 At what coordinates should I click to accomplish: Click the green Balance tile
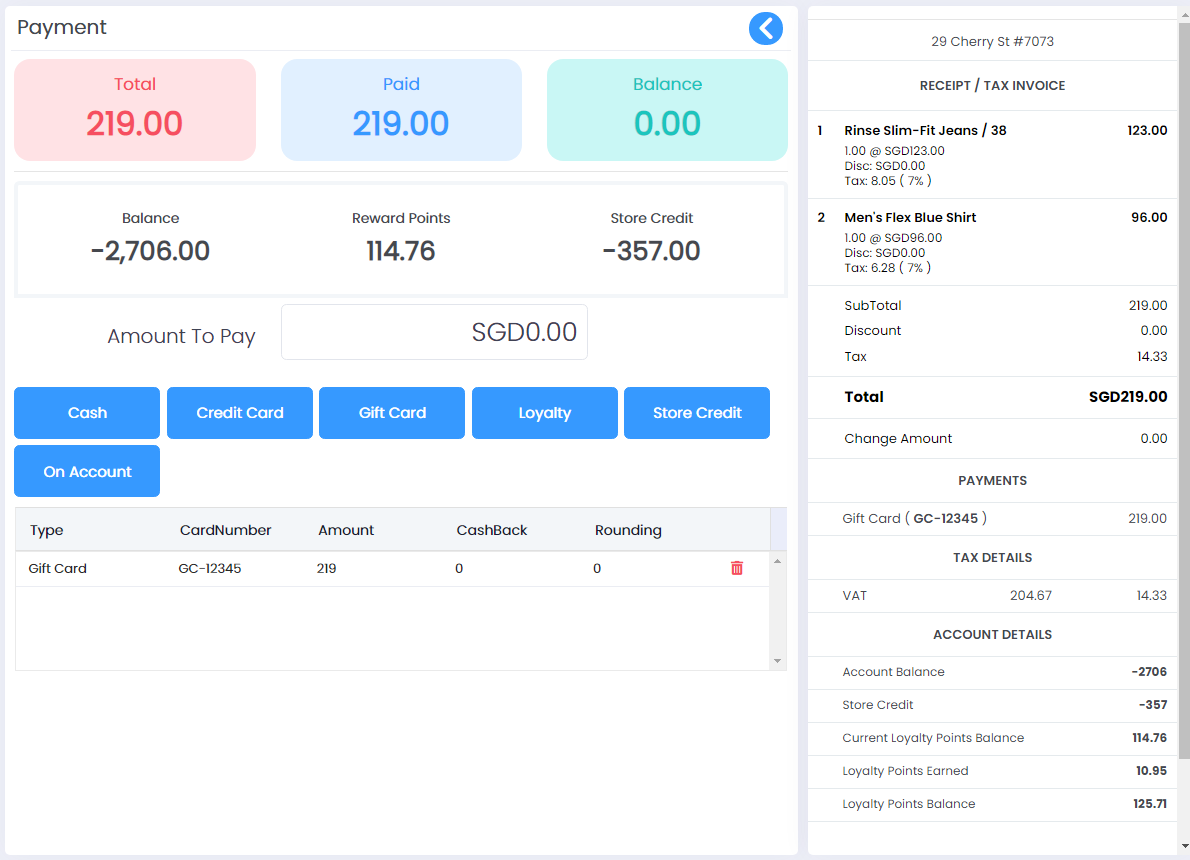coord(667,110)
